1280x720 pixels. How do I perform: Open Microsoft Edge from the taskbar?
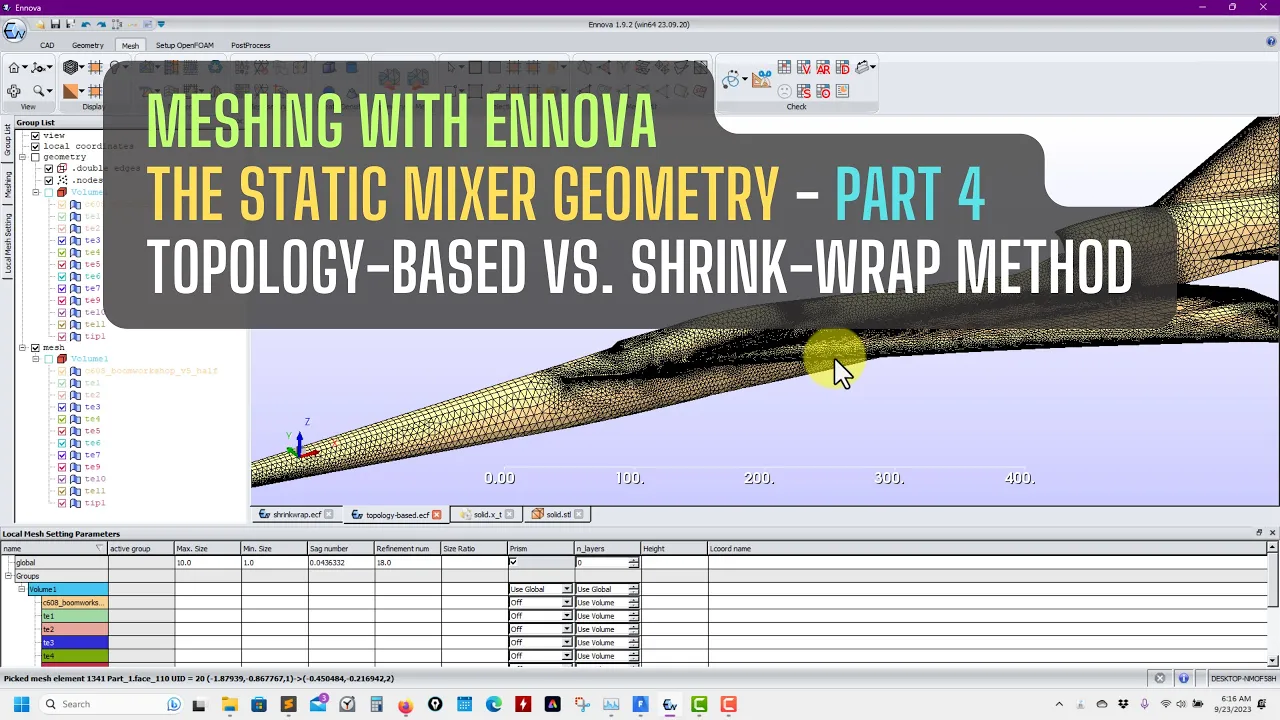click(x=494, y=704)
